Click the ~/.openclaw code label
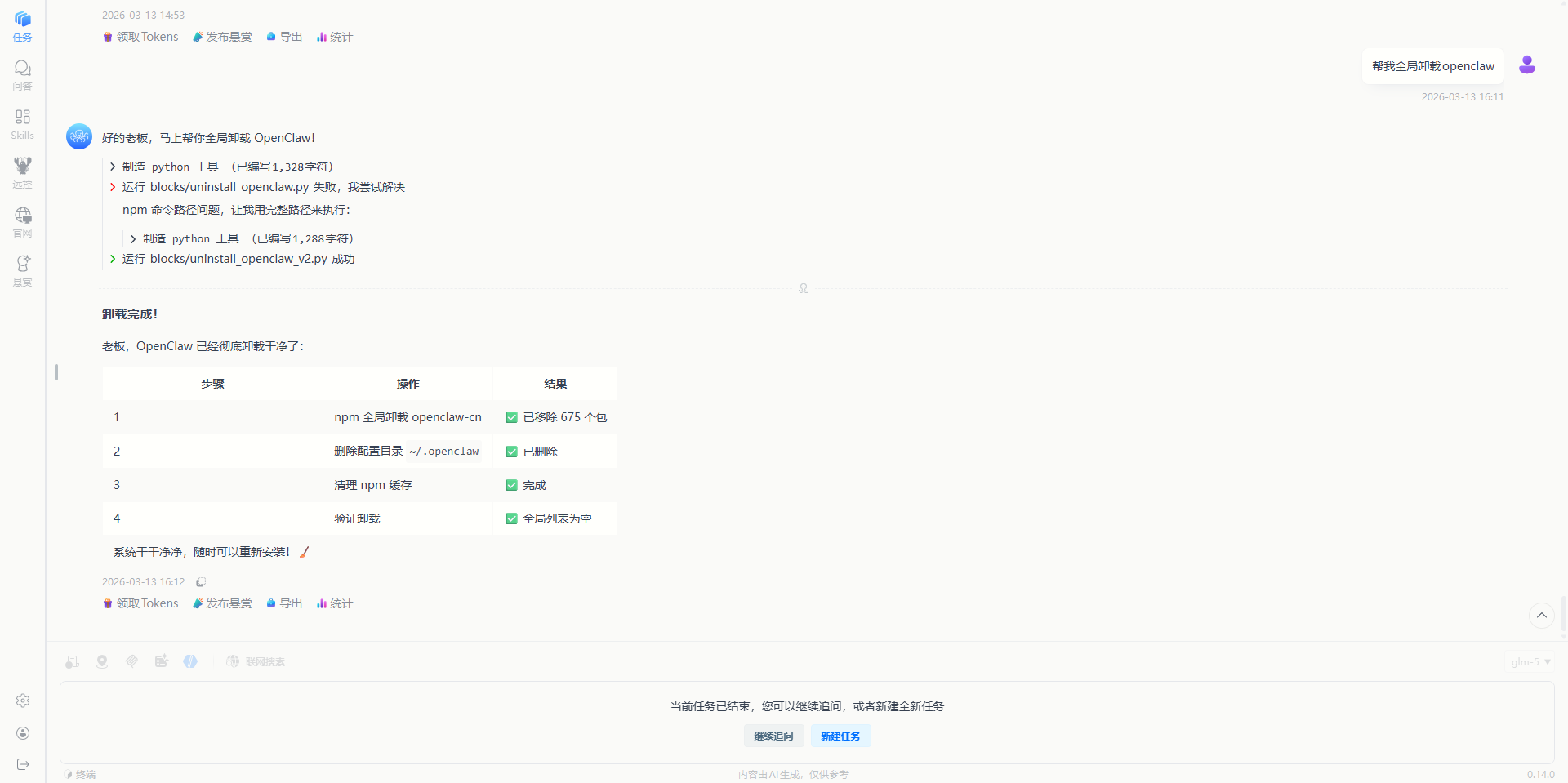 [x=444, y=452]
